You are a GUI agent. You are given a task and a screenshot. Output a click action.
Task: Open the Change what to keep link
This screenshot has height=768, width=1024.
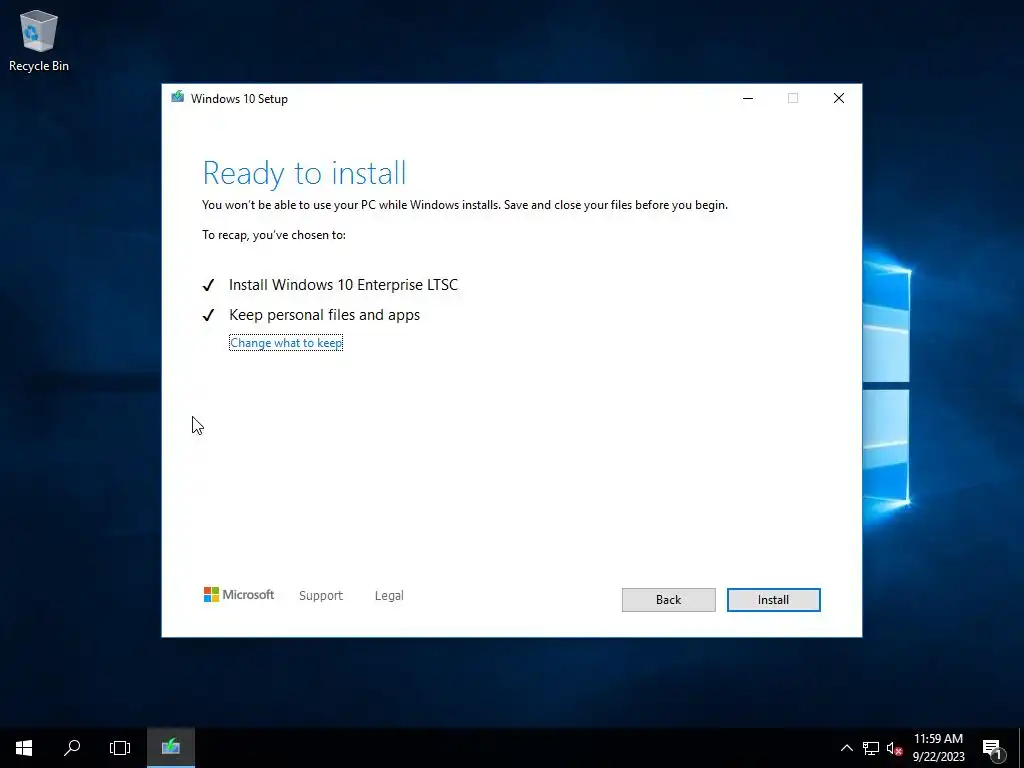[286, 343]
